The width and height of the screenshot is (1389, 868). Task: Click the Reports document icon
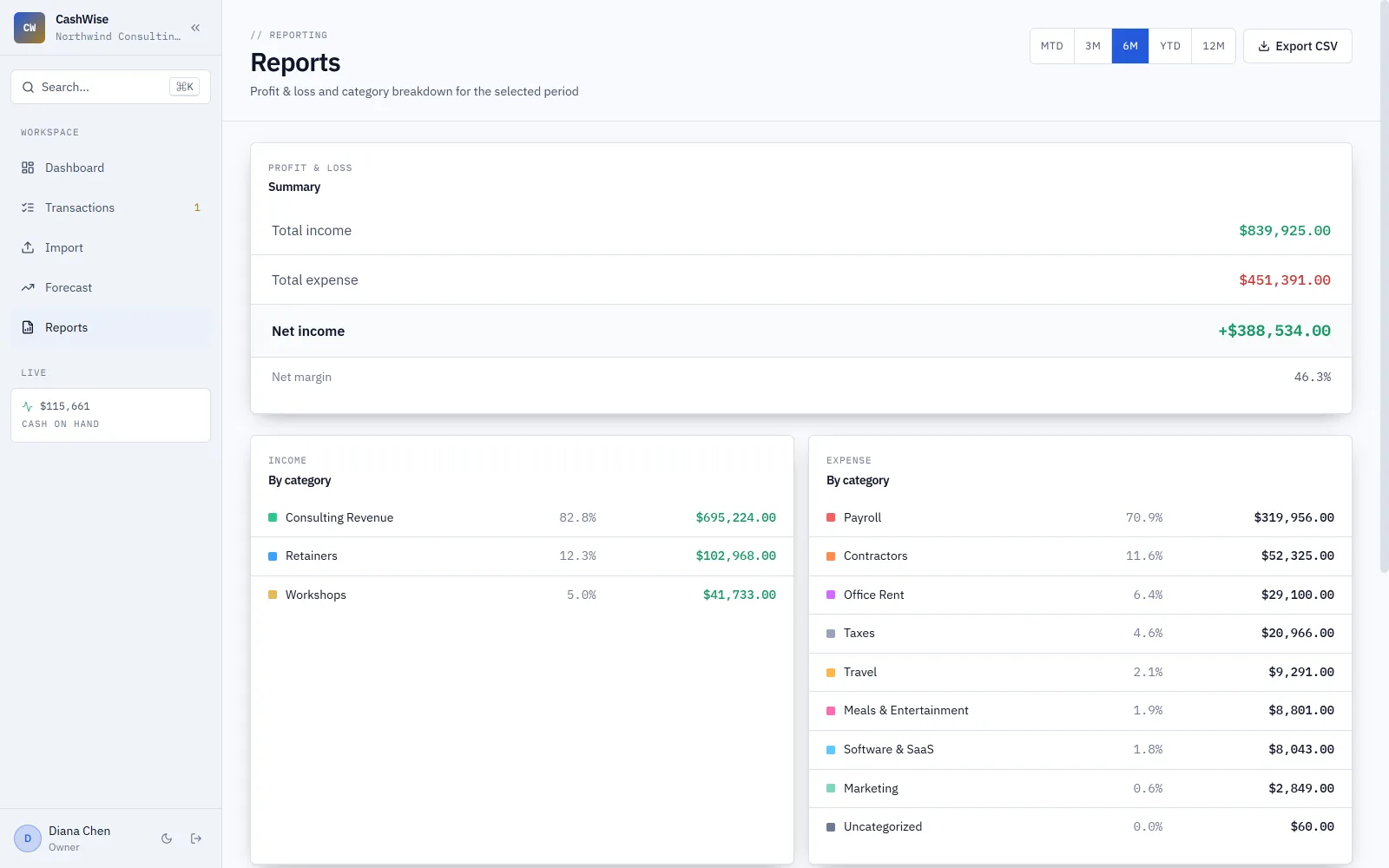tap(28, 327)
